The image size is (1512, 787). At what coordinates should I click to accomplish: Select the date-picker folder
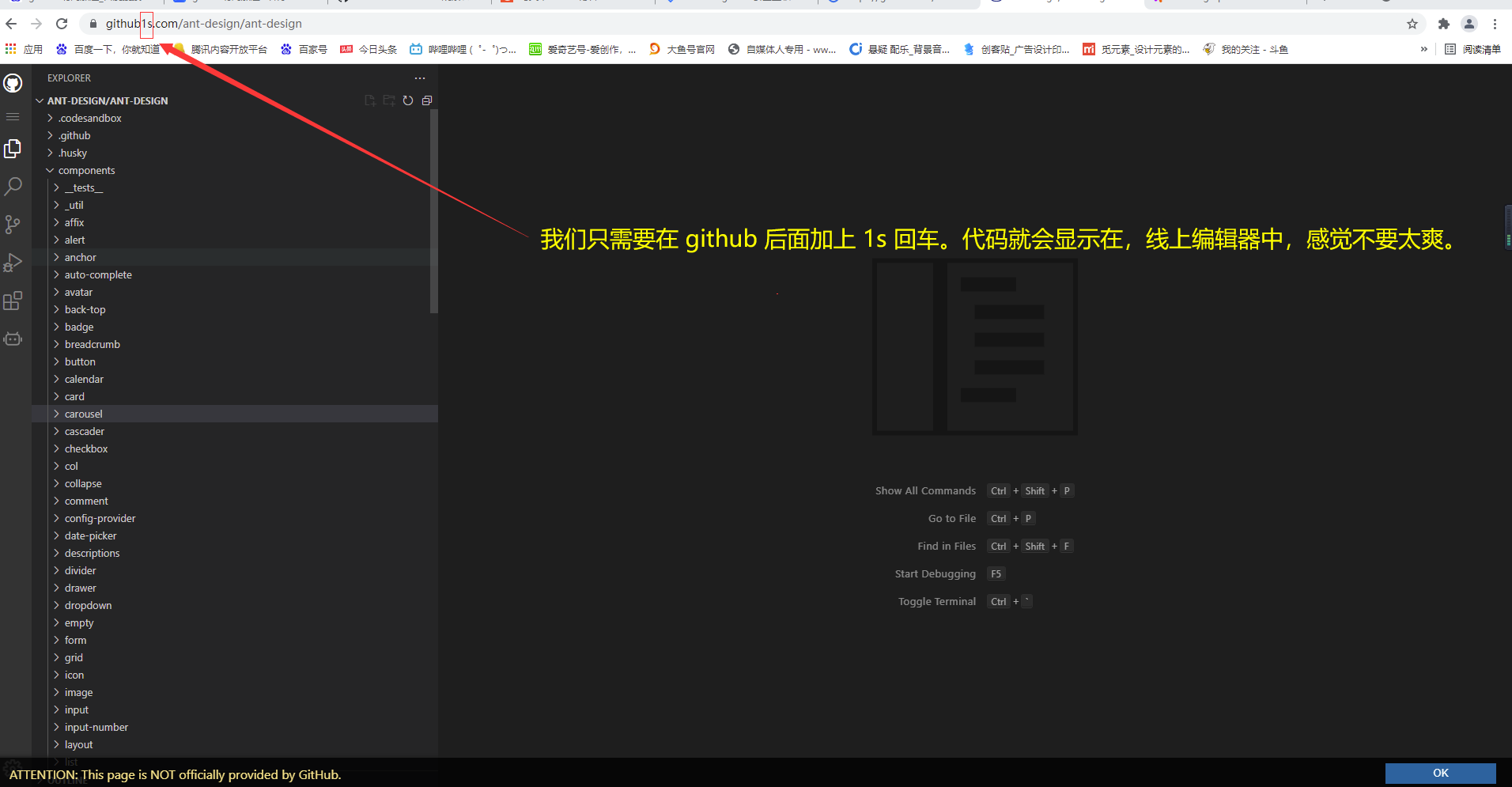(x=235, y=535)
